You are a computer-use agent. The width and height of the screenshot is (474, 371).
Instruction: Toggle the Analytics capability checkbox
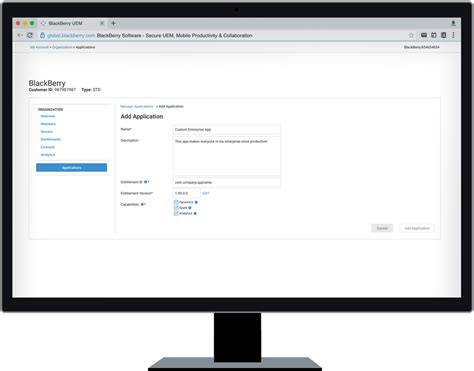(x=176, y=213)
